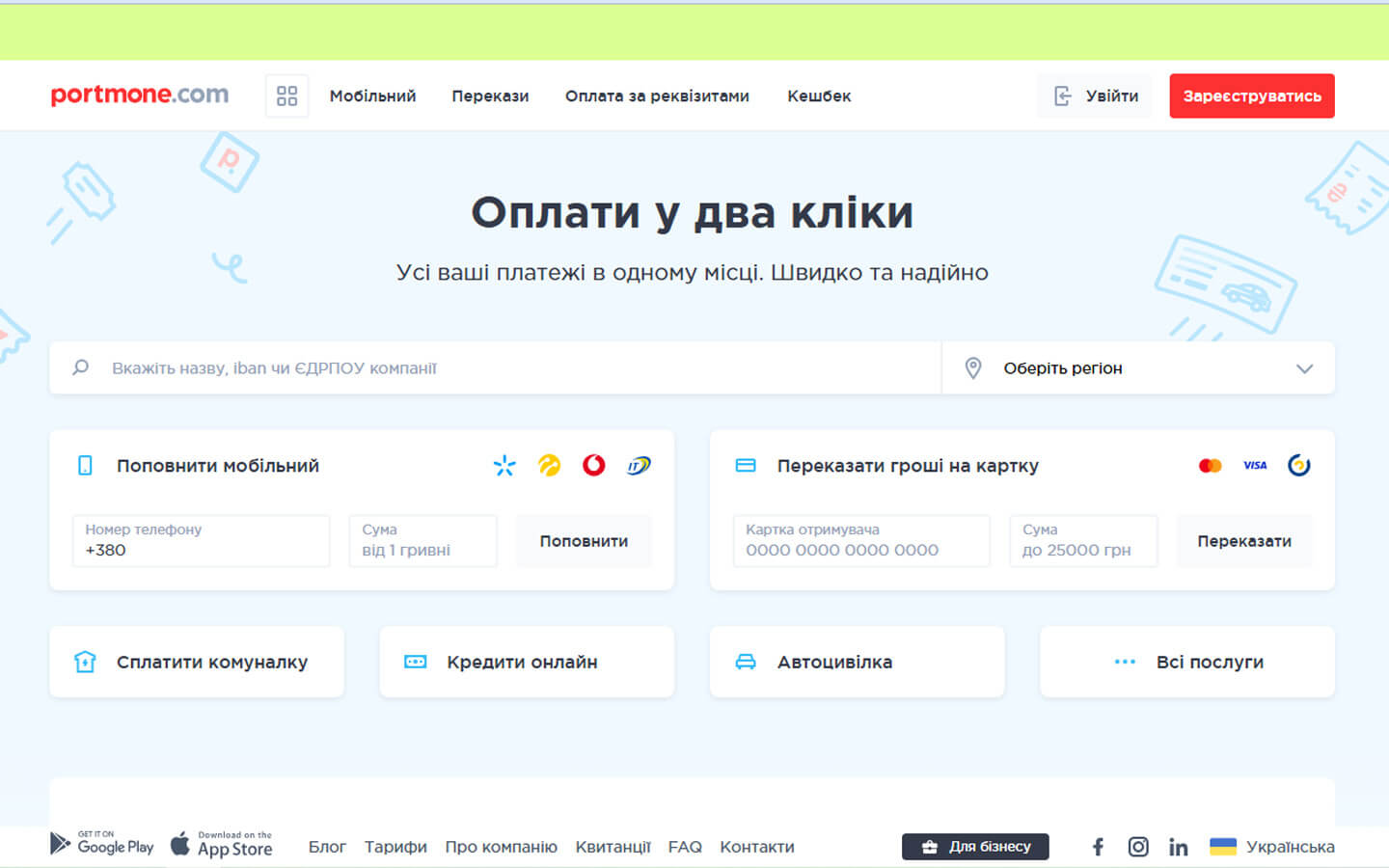Click the portmone.com logo

(140, 95)
